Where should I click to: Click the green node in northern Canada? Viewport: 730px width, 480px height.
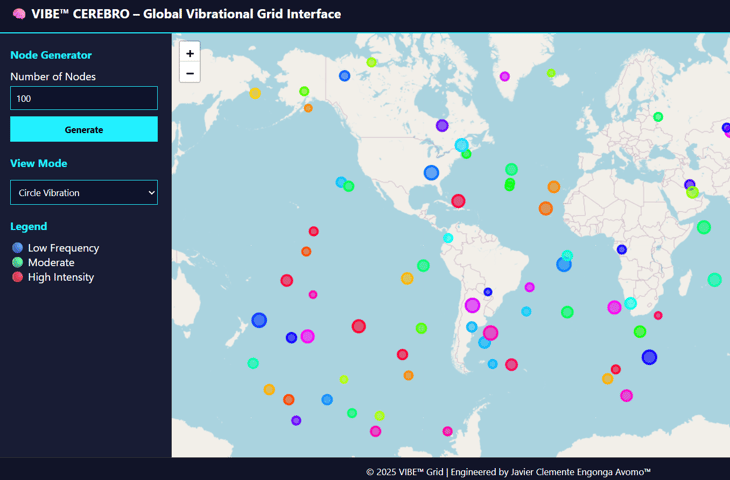click(371, 62)
